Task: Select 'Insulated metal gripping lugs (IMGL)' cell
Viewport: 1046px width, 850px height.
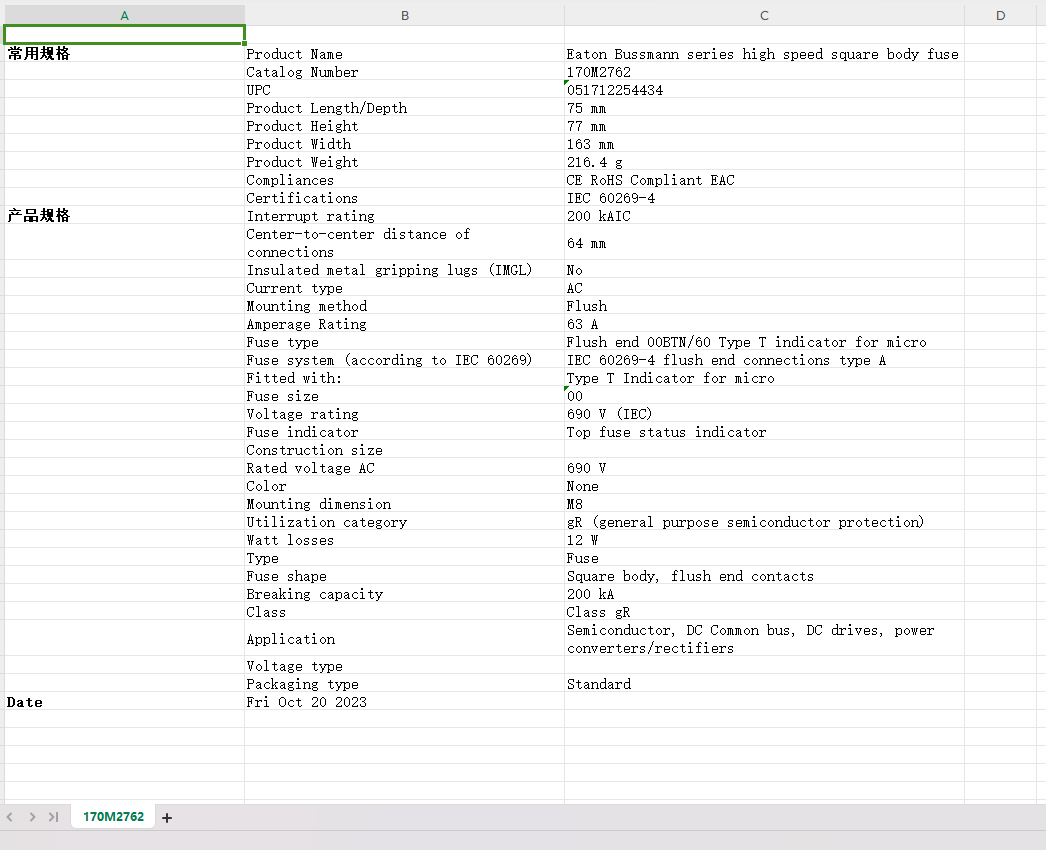Action: (x=405, y=270)
